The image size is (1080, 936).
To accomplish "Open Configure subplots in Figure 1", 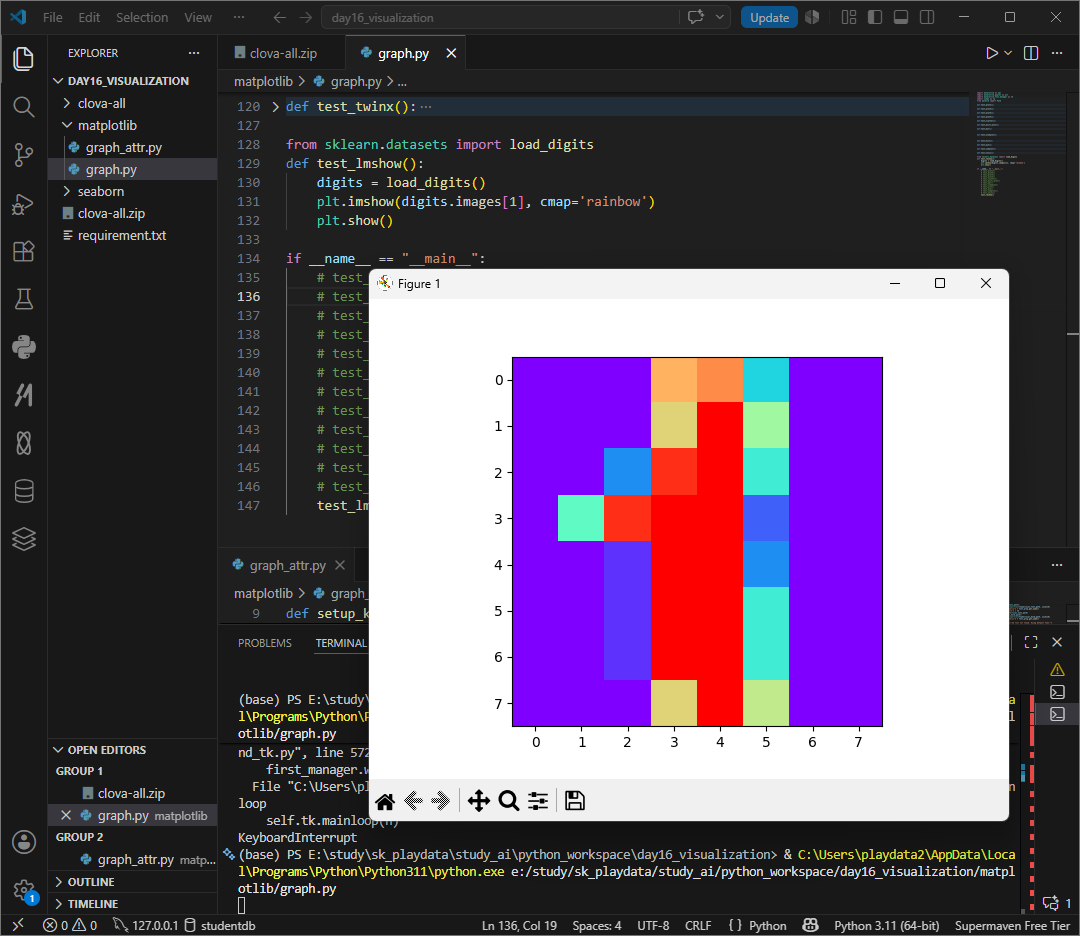I will point(538,801).
